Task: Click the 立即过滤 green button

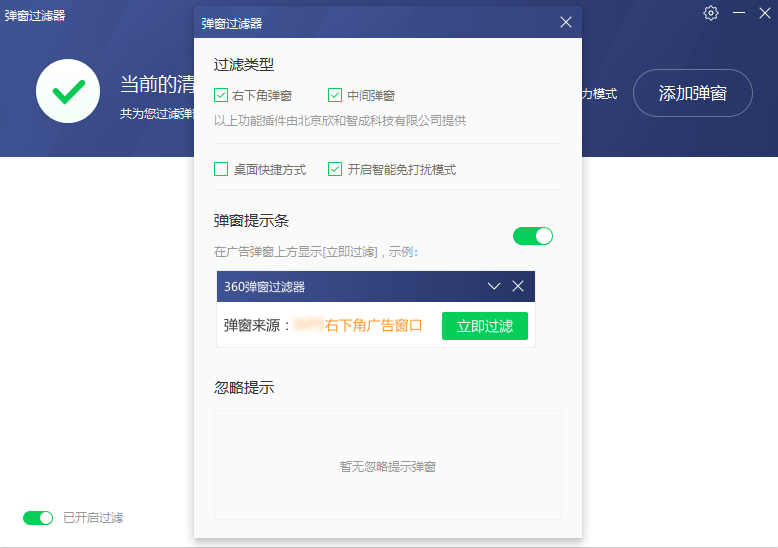Action: click(485, 326)
